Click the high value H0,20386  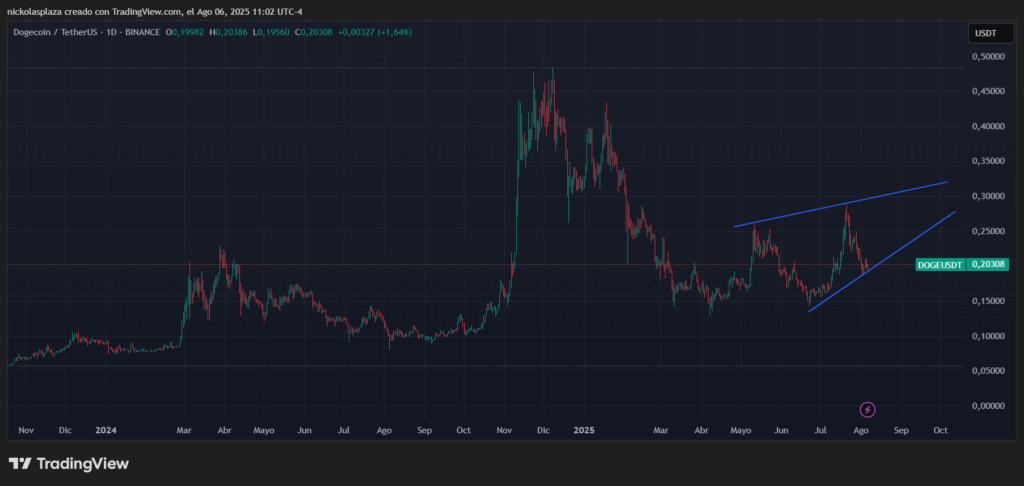229,32
